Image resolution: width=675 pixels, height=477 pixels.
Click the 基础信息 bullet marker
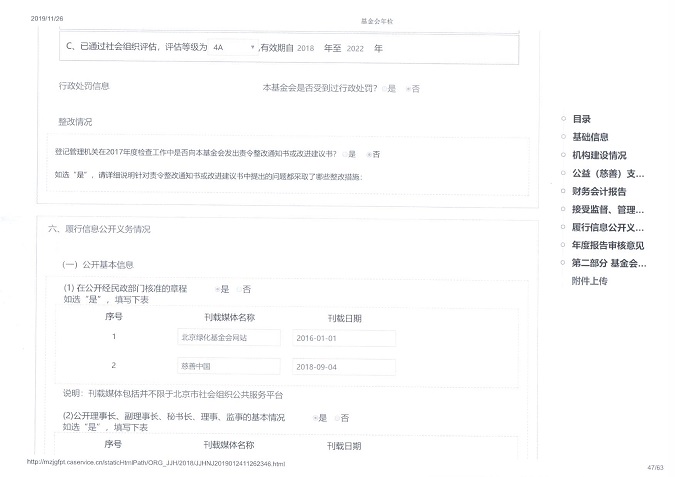563,136
